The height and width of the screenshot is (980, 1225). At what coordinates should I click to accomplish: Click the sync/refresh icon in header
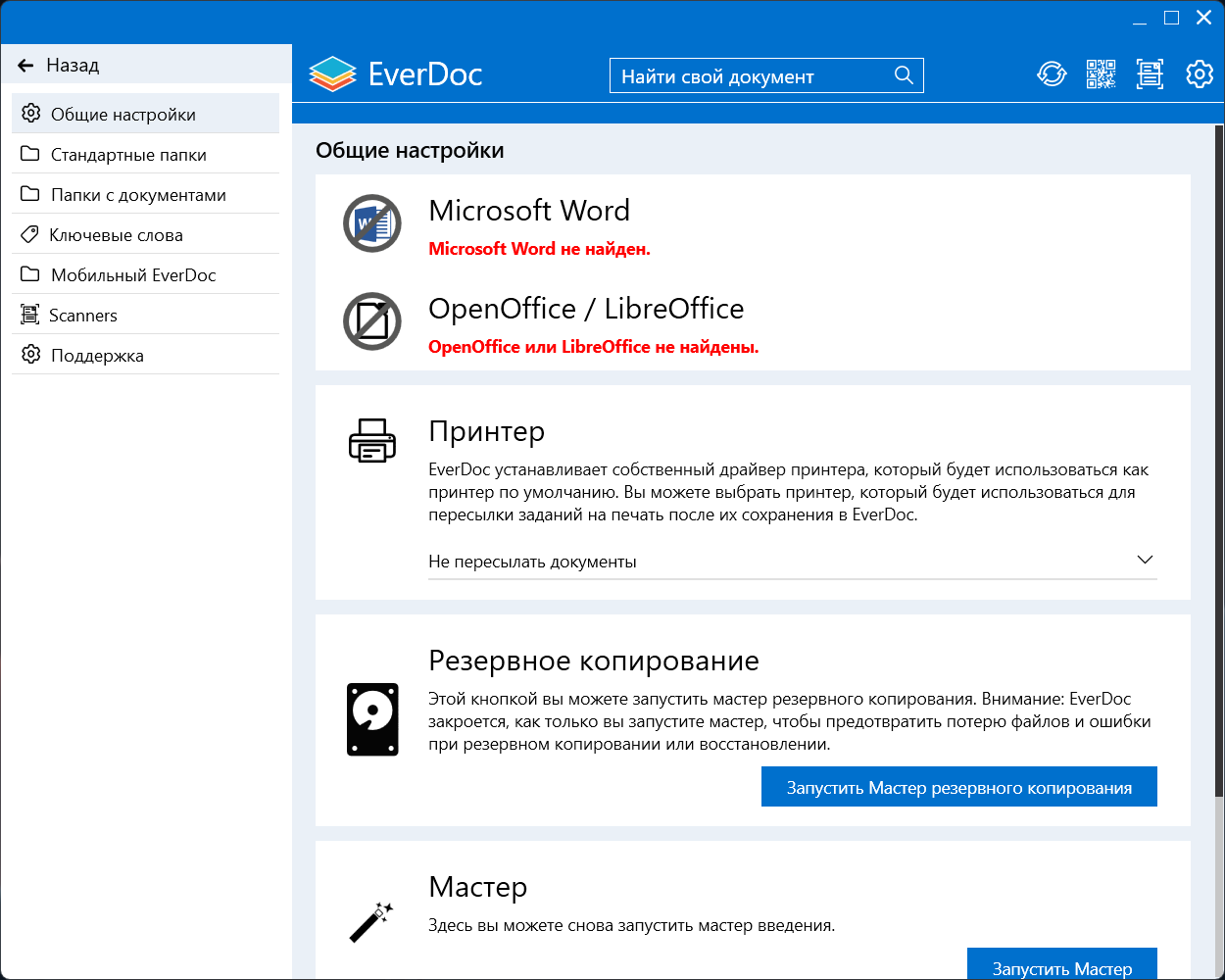(x=1052, y=73)
